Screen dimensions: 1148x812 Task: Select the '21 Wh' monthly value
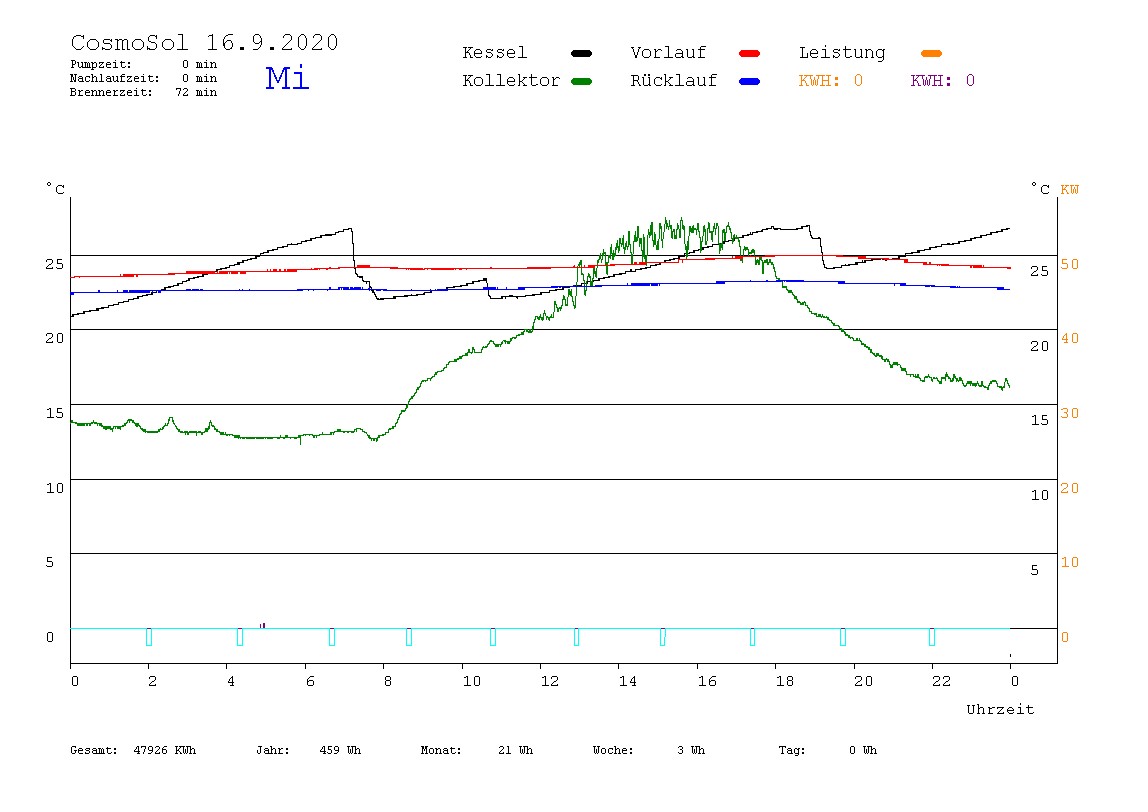click(515, 750)
